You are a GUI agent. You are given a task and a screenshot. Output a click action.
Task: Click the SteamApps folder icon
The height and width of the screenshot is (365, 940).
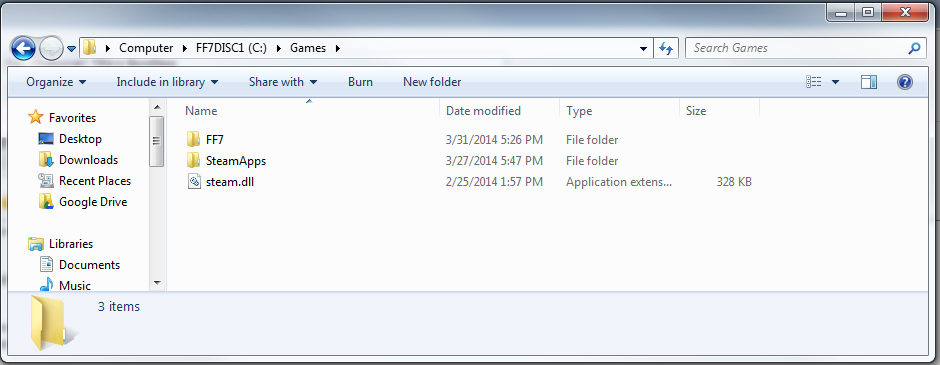click(193, 161)
